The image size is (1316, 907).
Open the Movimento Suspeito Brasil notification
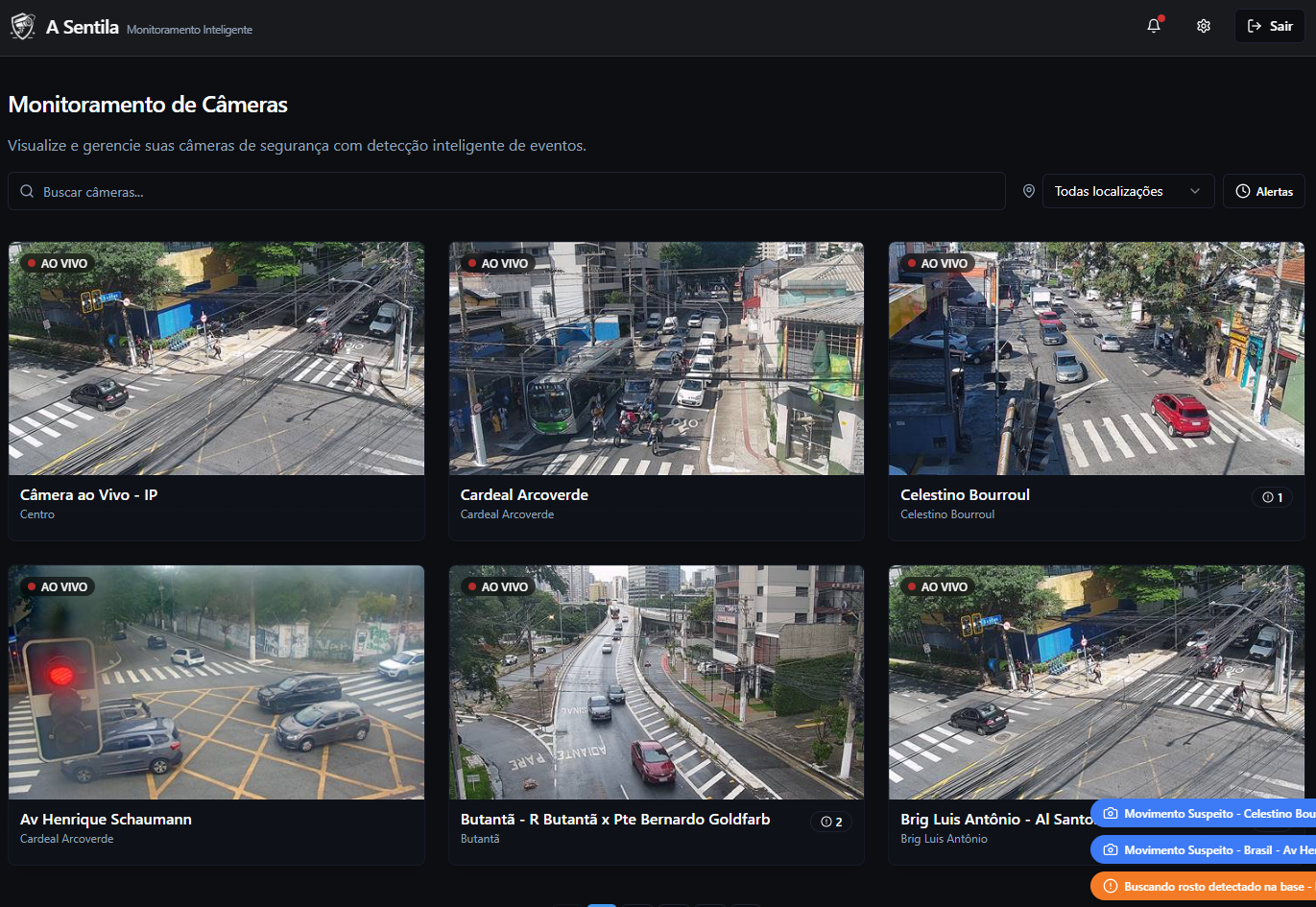click(1209, 850)
